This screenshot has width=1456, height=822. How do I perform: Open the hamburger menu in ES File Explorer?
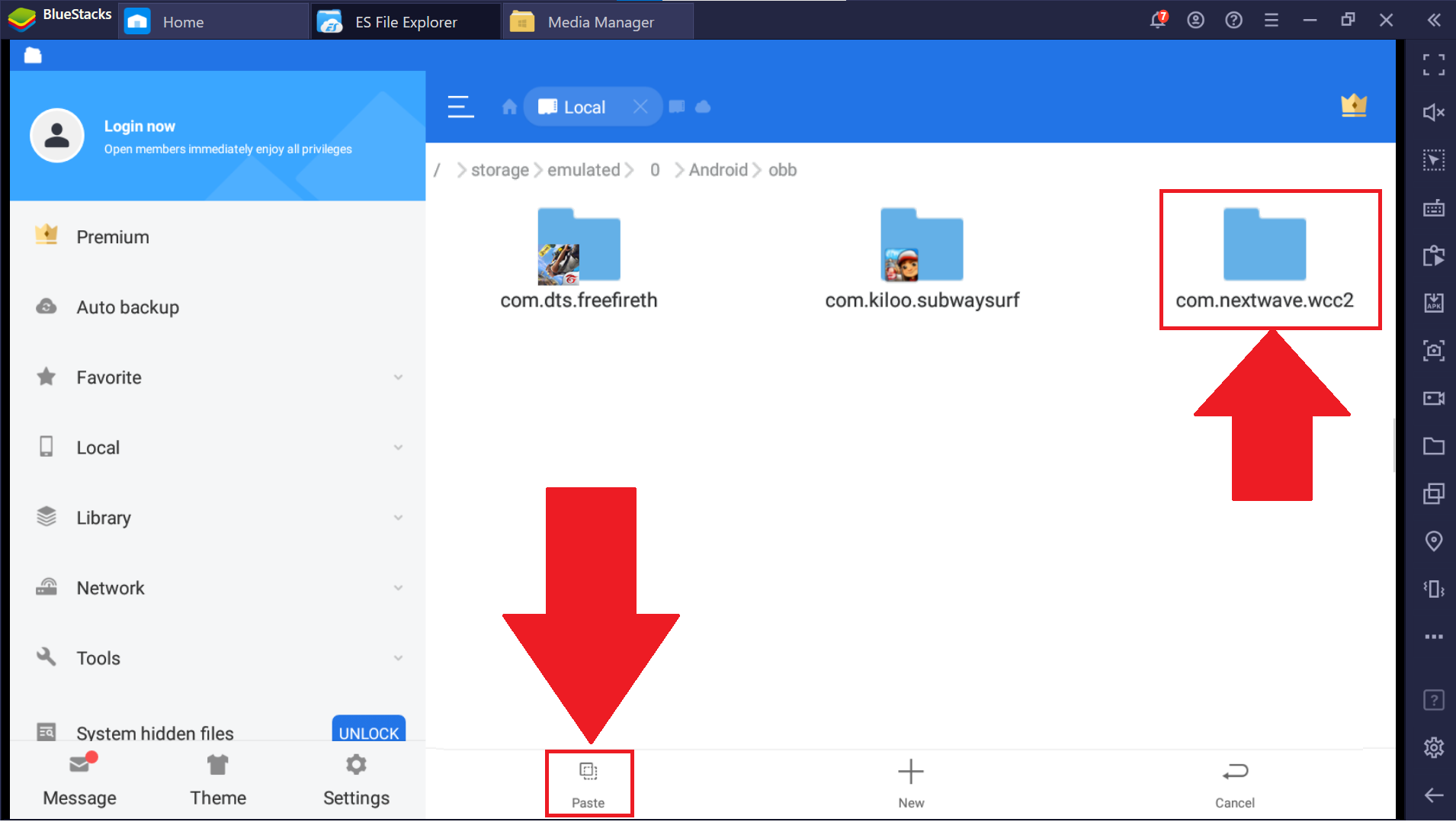[x=460, y=107]
